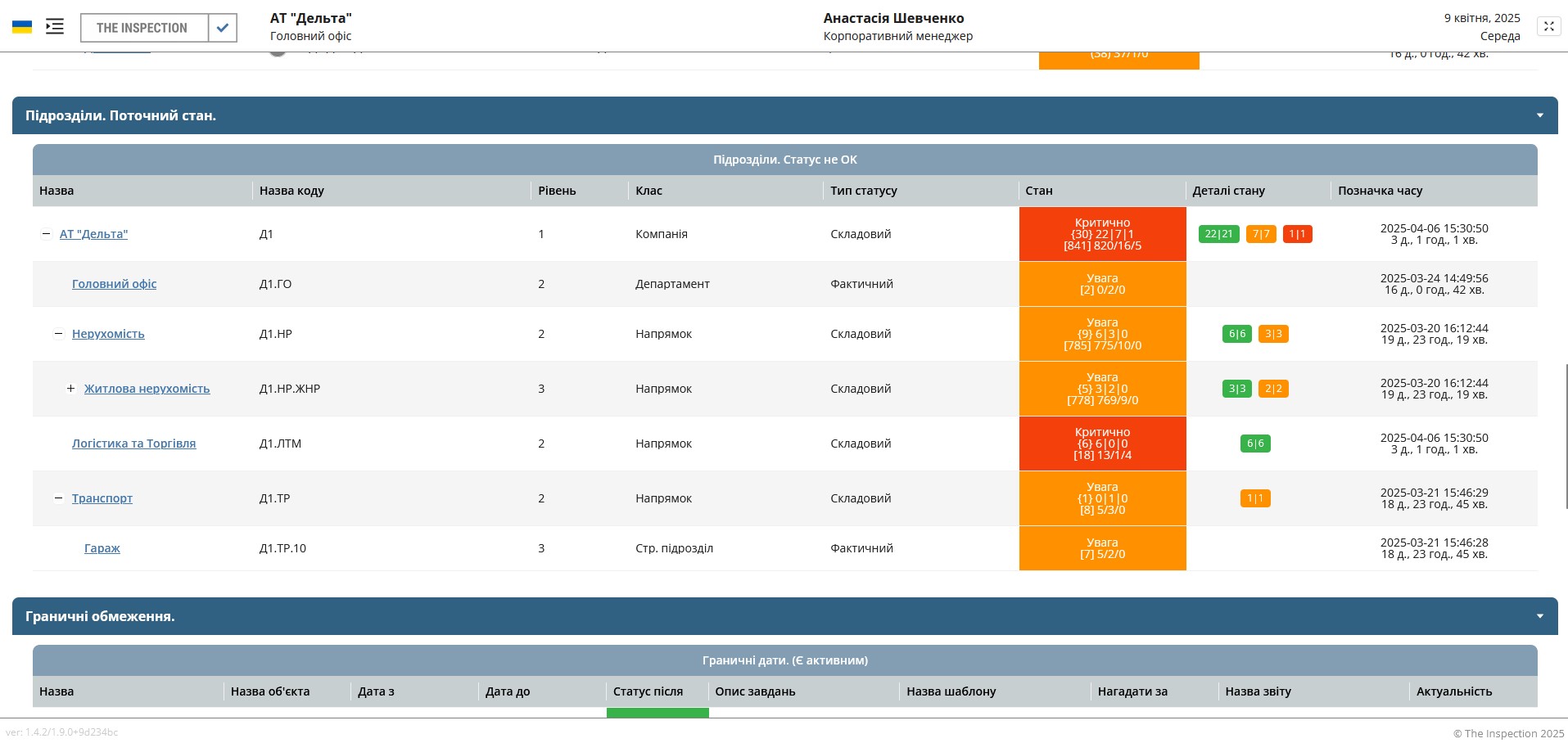
Task: Open the Головний офіс link
Action: coord(114,284)
